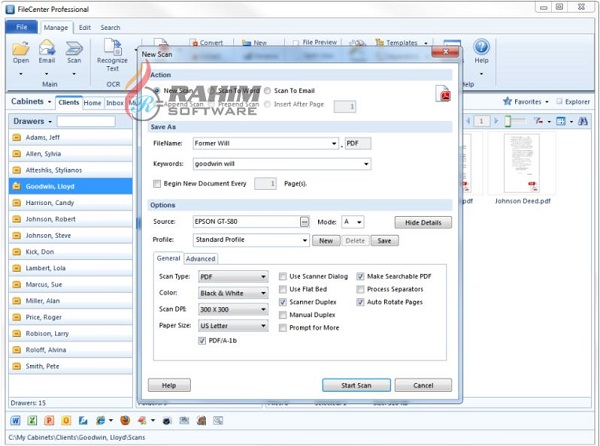600x446 pixels.
Task: Enable Manual Duplex checkbox
Action: pyautogui.click(x=283, y=315)
